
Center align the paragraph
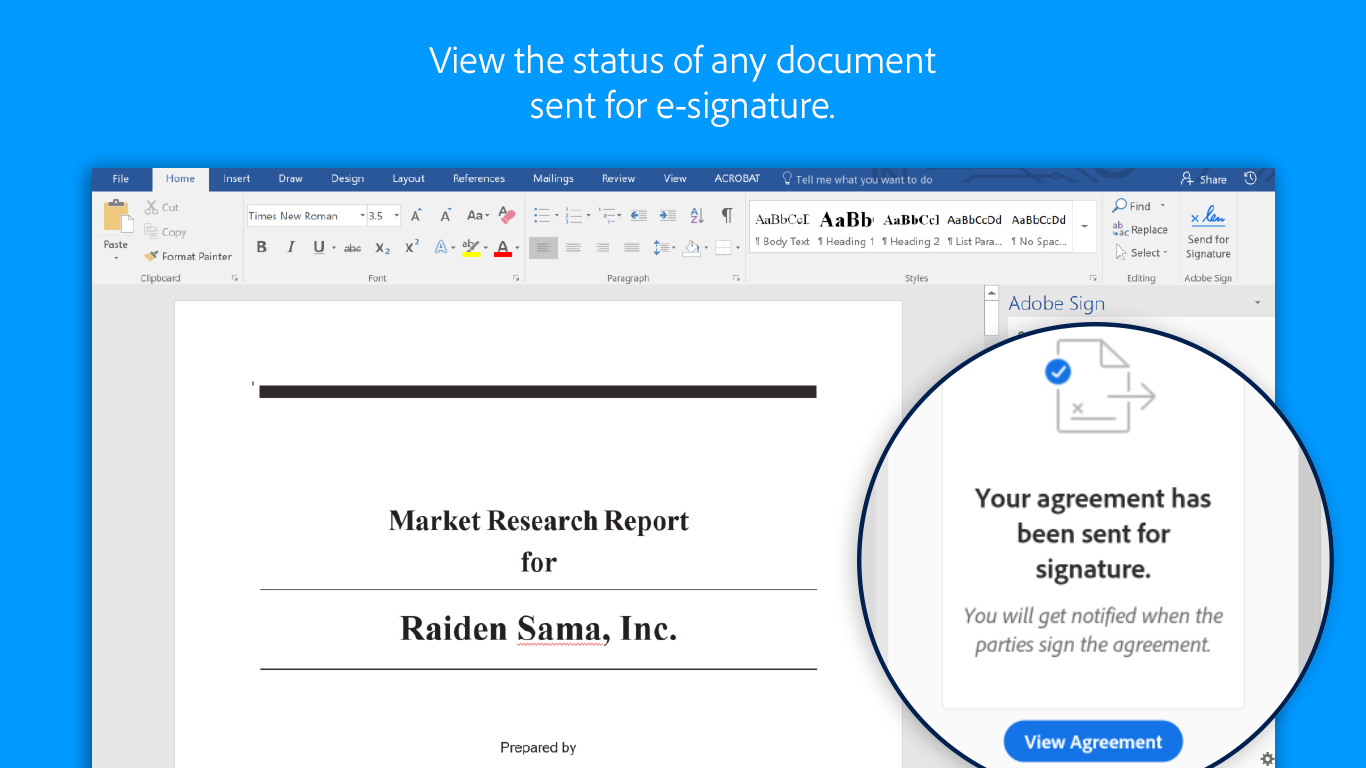point(573,247)
